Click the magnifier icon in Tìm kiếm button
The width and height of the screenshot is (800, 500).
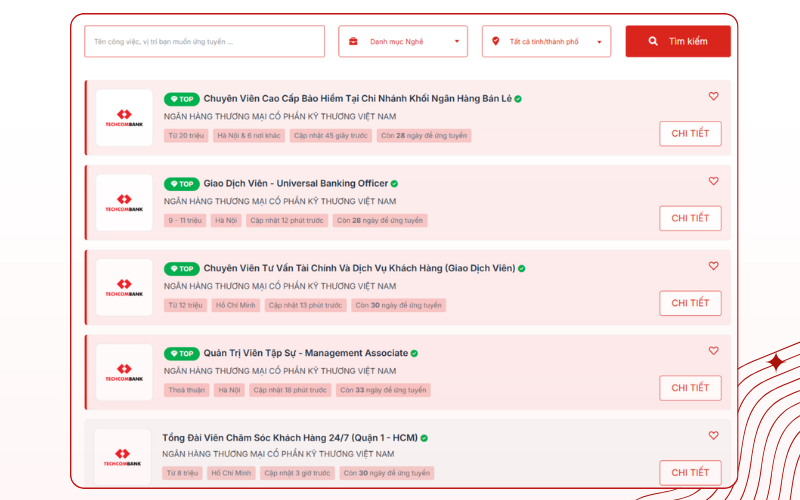click(x=653, y=41)
